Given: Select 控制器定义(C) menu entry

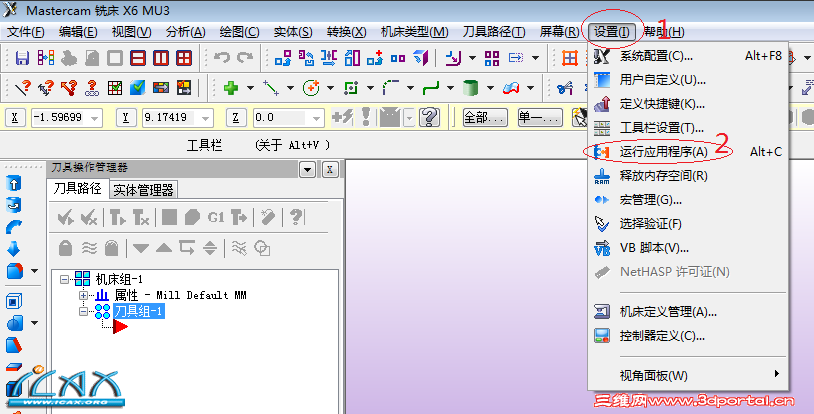Looking at the screenshot, I should tap(687, 336).
